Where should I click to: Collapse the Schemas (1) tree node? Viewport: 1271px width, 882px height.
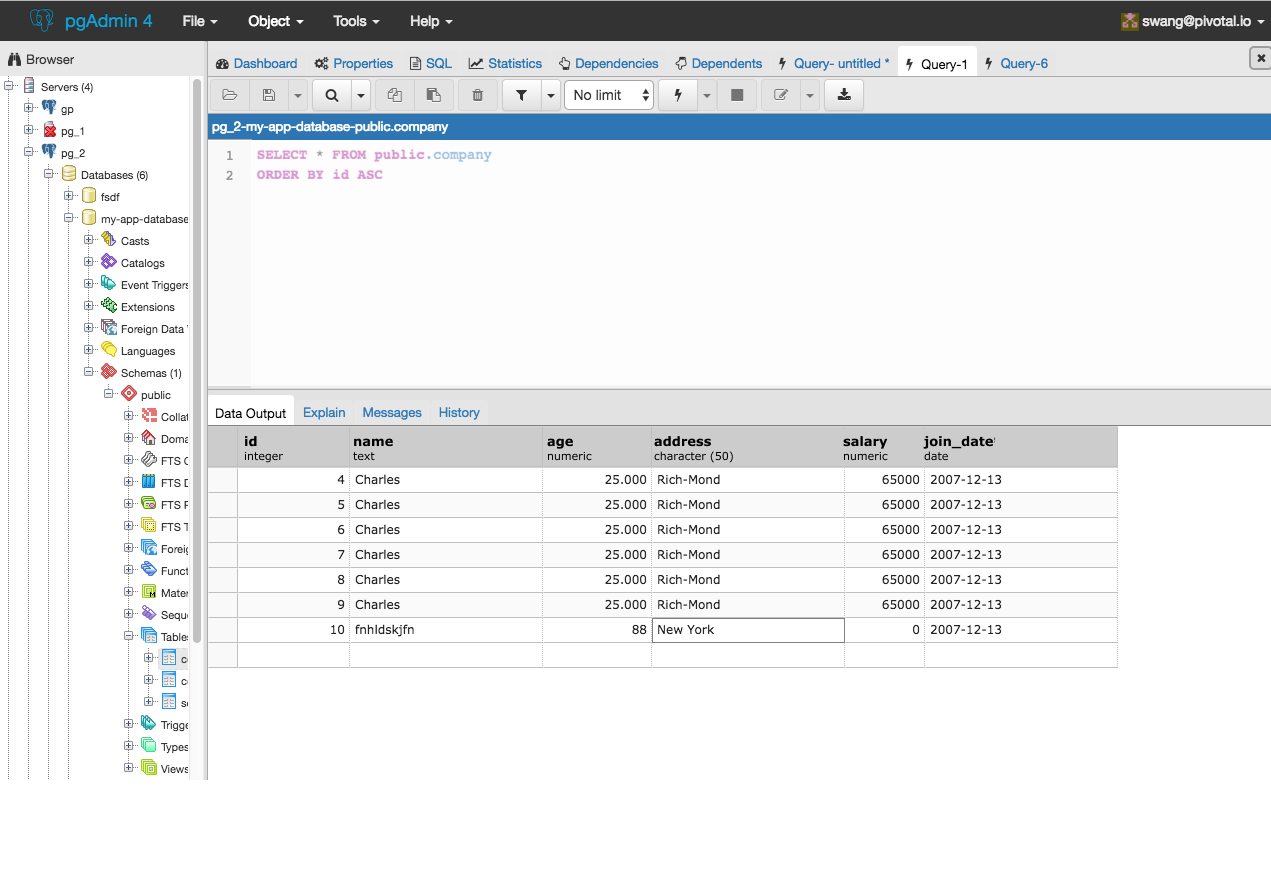(x=89, y=372)
